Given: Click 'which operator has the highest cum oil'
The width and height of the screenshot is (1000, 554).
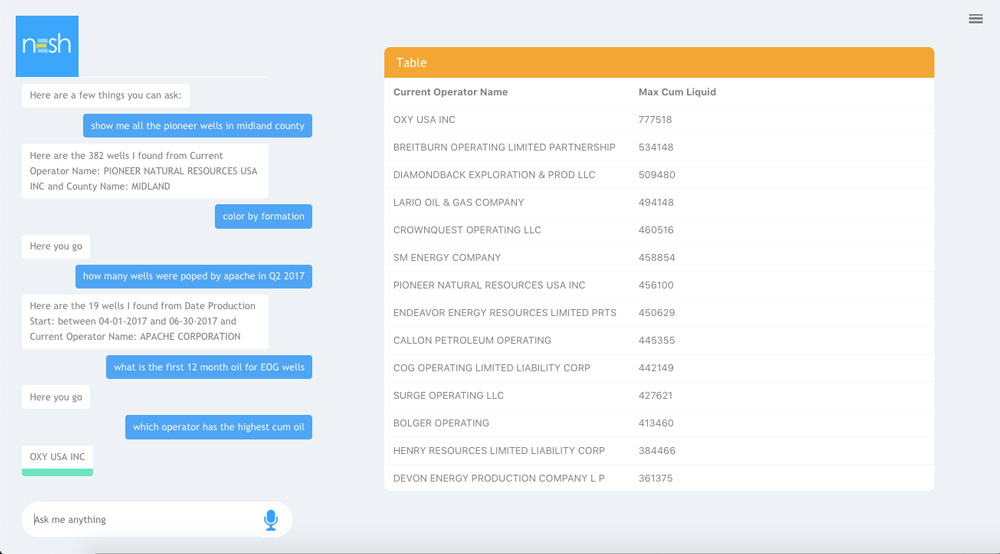Looking at the screenshot, I should [218, 427].
